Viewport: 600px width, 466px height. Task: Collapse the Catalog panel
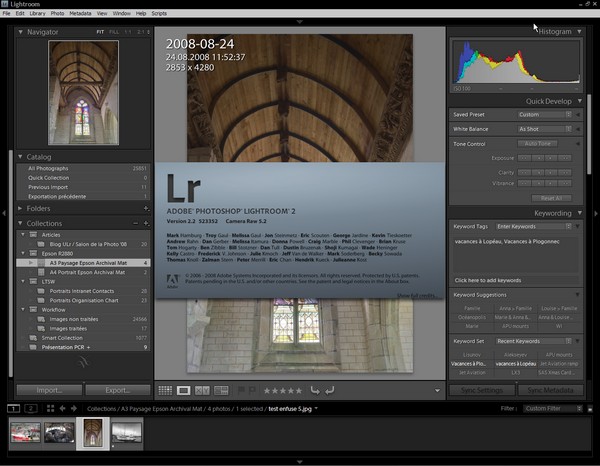tap(20, 156)
